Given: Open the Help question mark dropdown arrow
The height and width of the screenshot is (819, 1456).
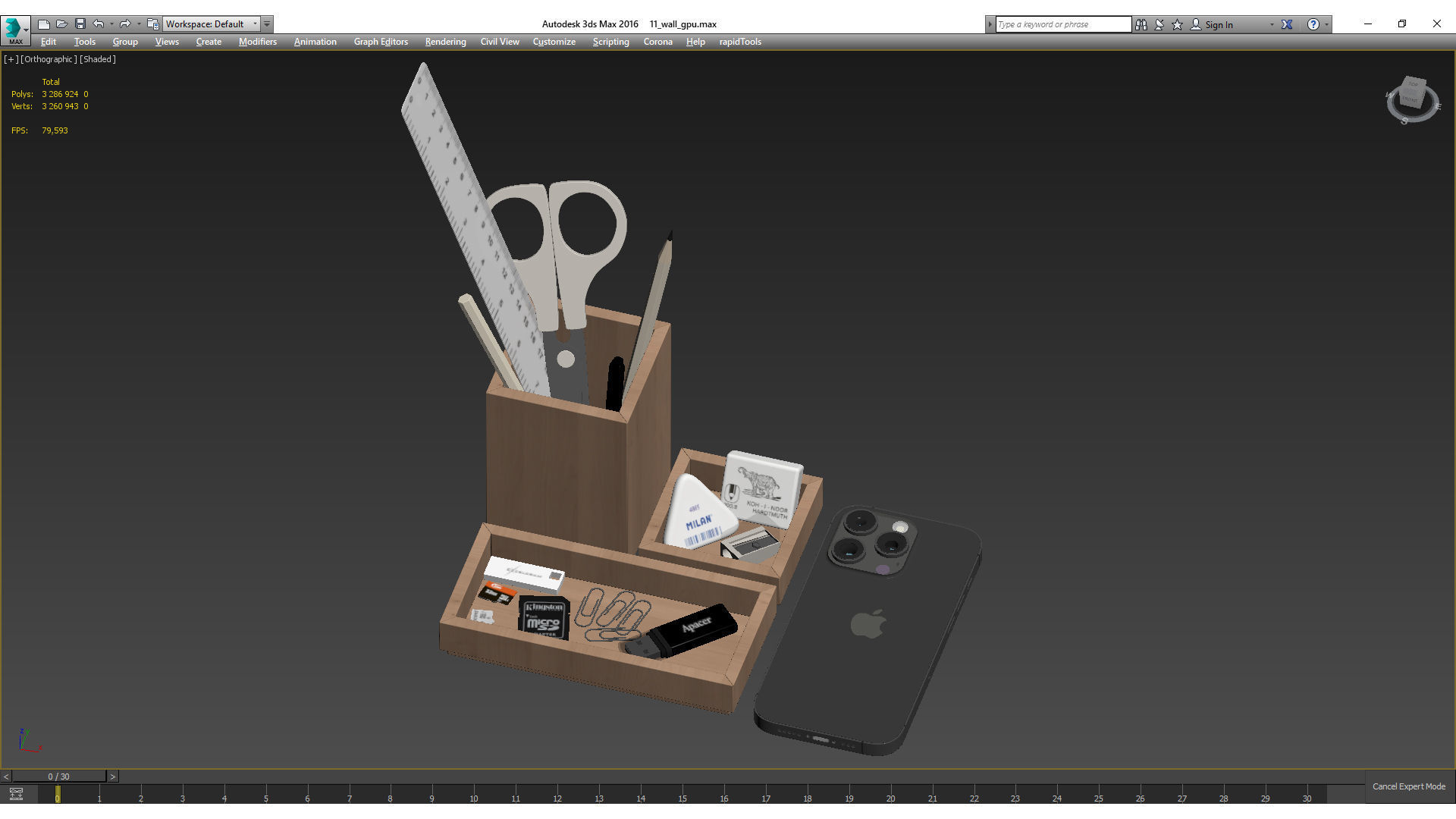Looking at the screenshot, I should (1326, 24).
